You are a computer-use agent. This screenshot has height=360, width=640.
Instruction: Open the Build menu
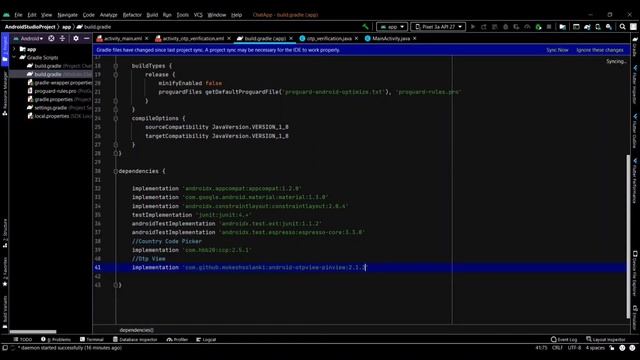pos(152,15)
